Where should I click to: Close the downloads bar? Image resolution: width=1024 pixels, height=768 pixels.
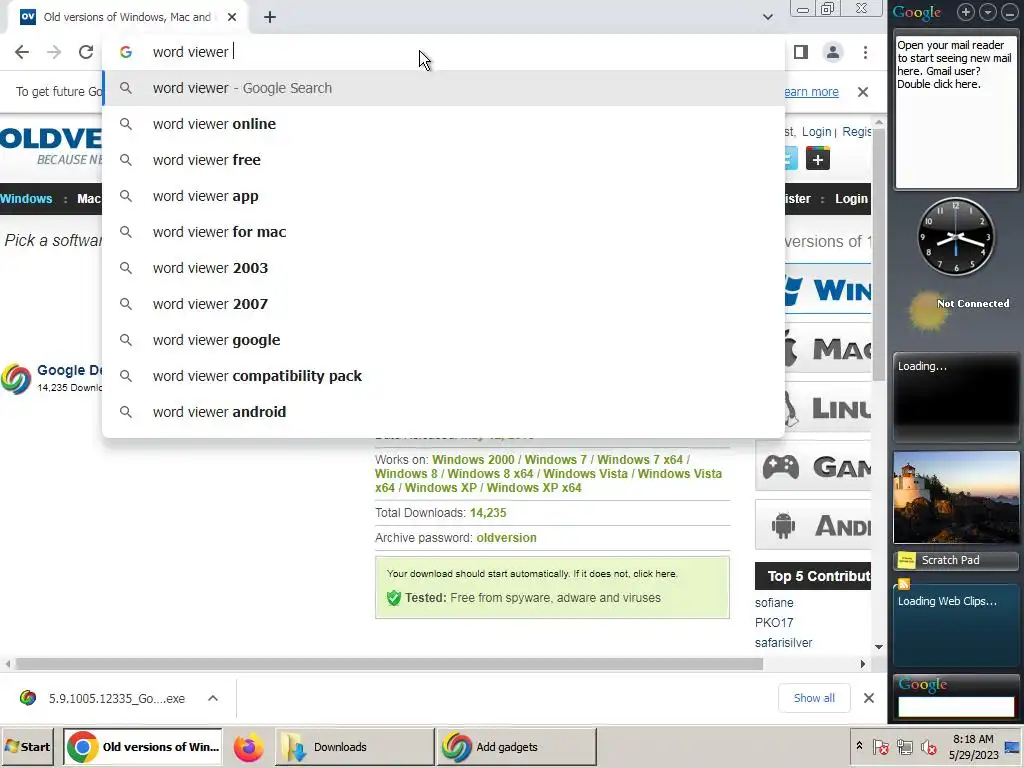(x=869, y=698)
